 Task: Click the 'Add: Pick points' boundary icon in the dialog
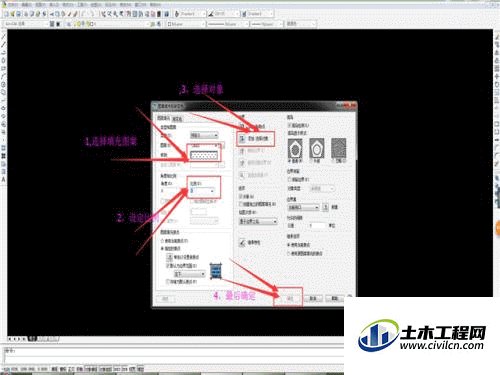point(242,127)
